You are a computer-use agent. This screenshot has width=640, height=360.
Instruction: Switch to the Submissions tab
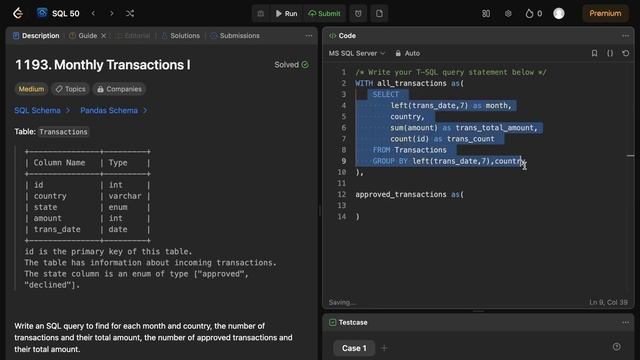pyautogui.click(x=235, y=36)
